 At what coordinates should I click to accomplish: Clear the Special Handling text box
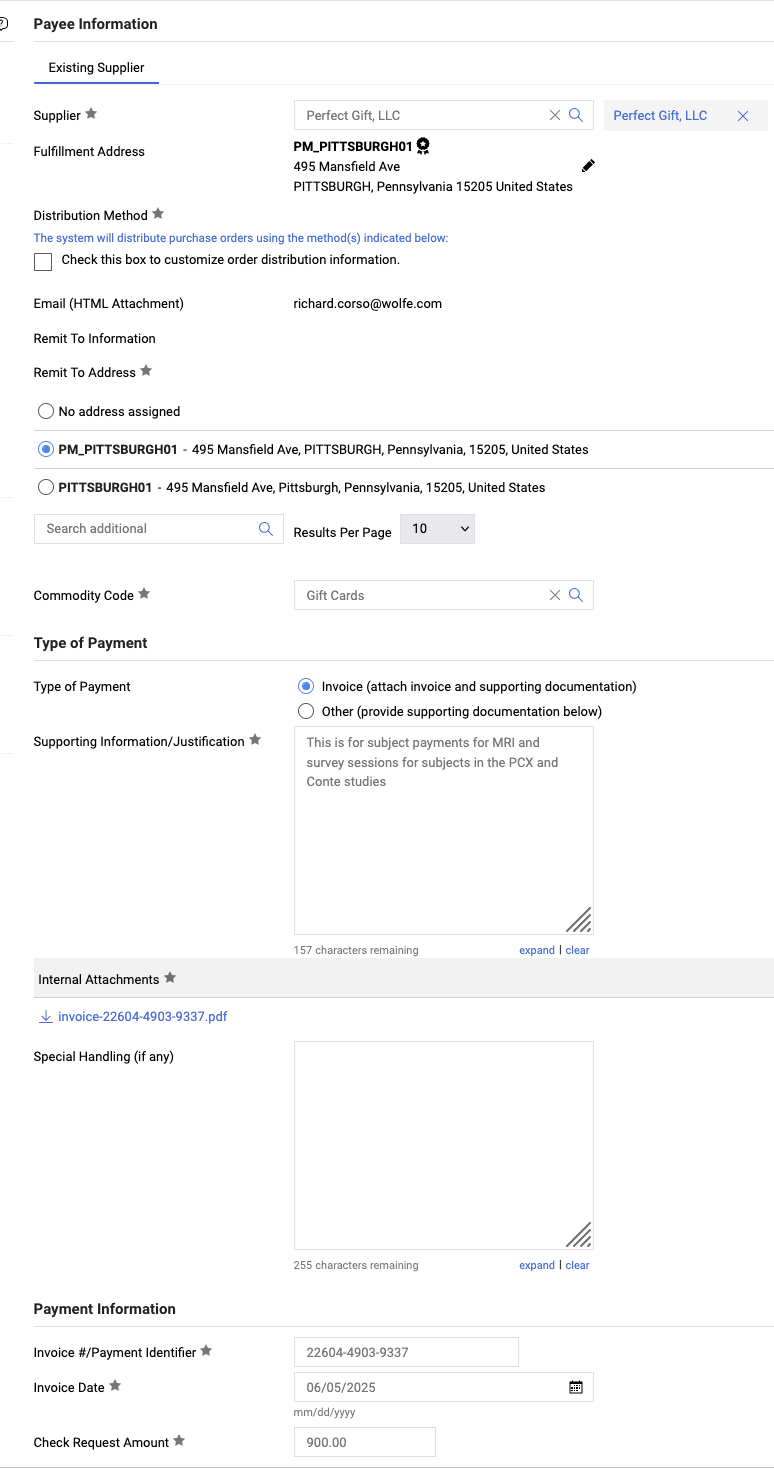click(x=577, y=1265)
